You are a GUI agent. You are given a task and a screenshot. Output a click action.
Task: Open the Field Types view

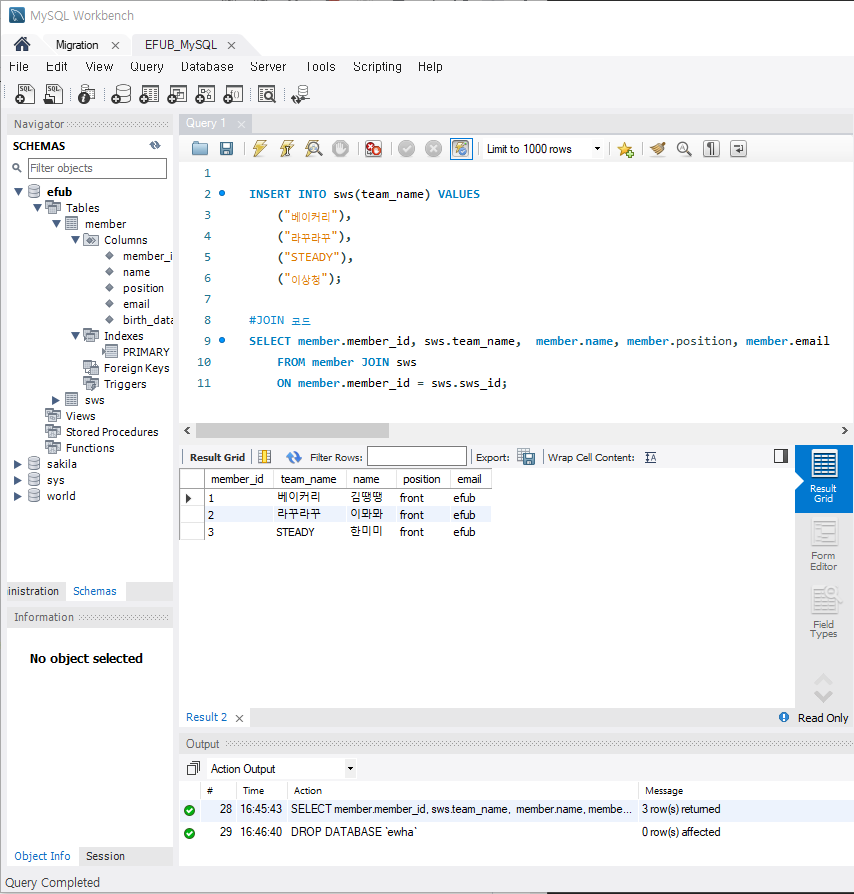point(823,612)
